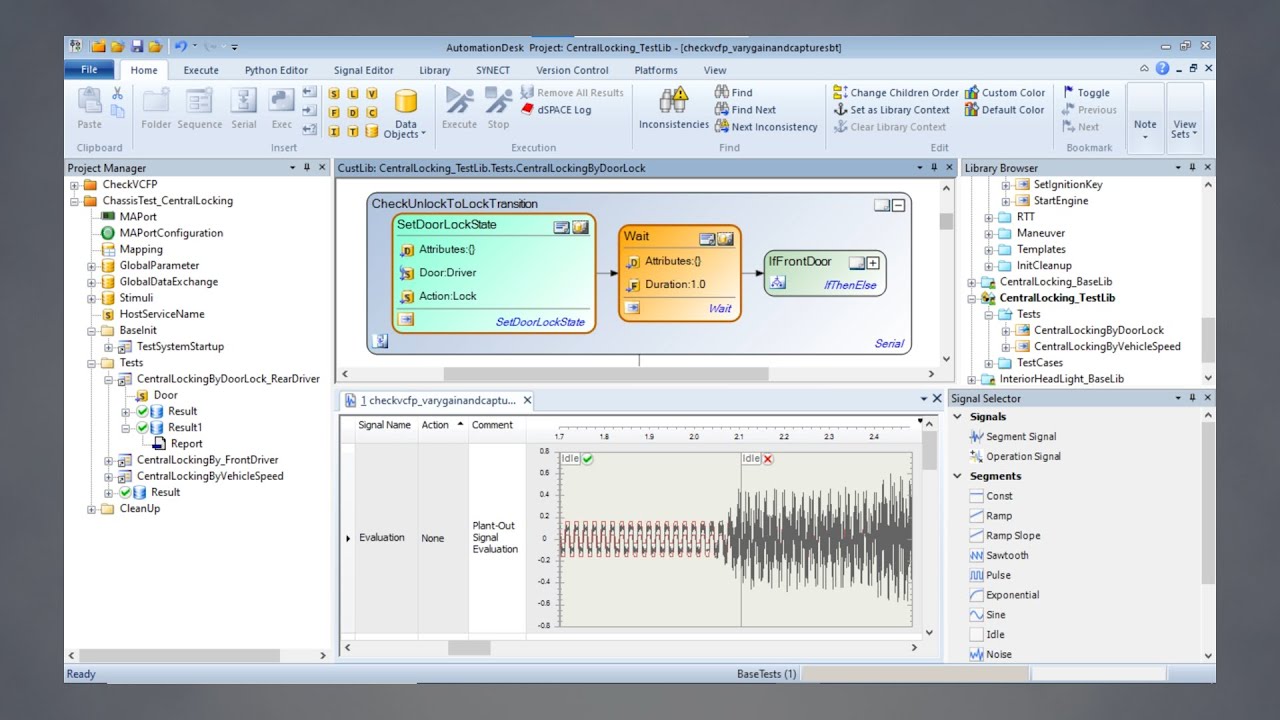Click Find in the ribbon
Viewport: 1280px width, 720px height.
(x=734, y=93)
